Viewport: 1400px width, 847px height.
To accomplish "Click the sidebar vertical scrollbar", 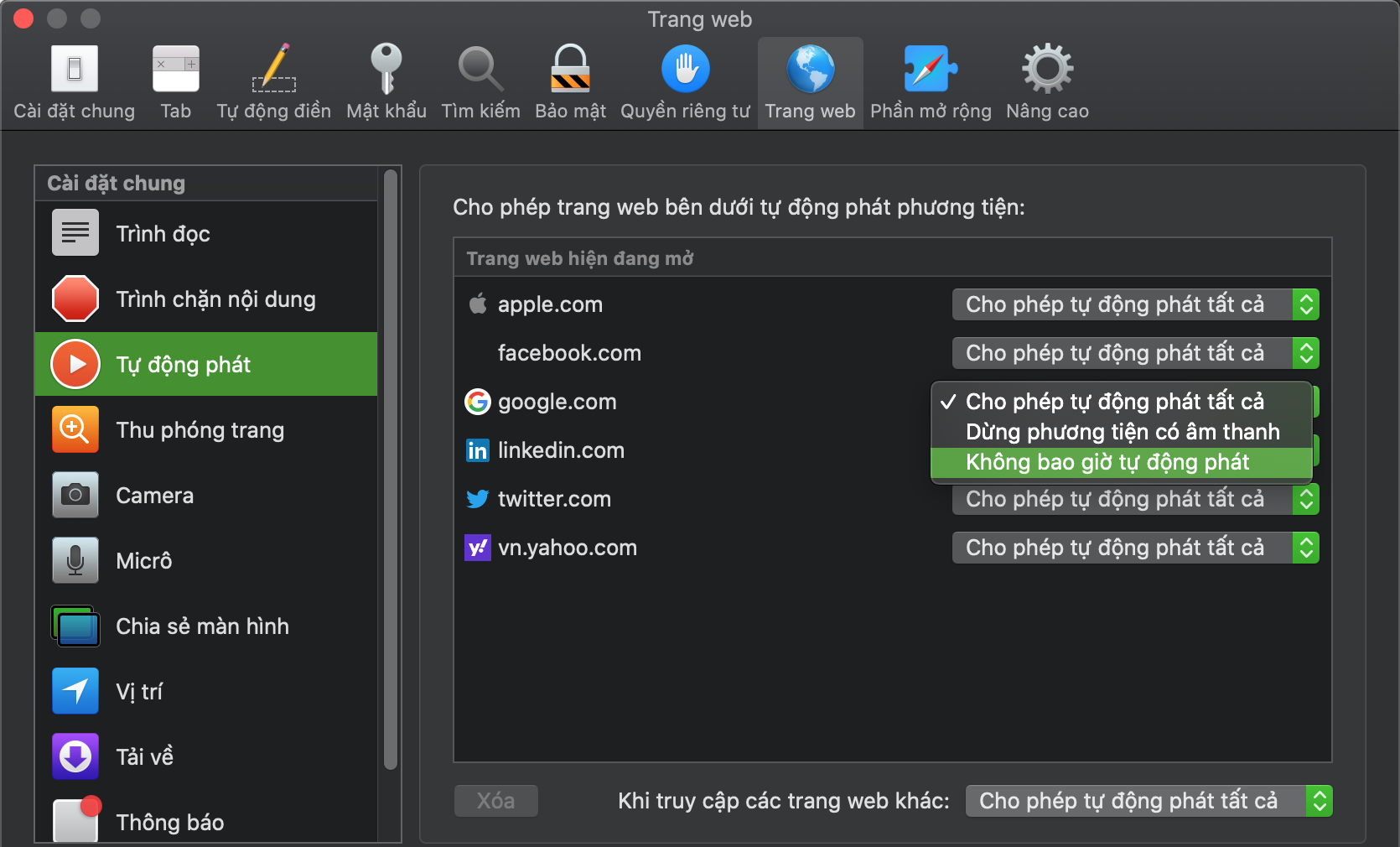I will pyautogui.click(x=390, y=470).
